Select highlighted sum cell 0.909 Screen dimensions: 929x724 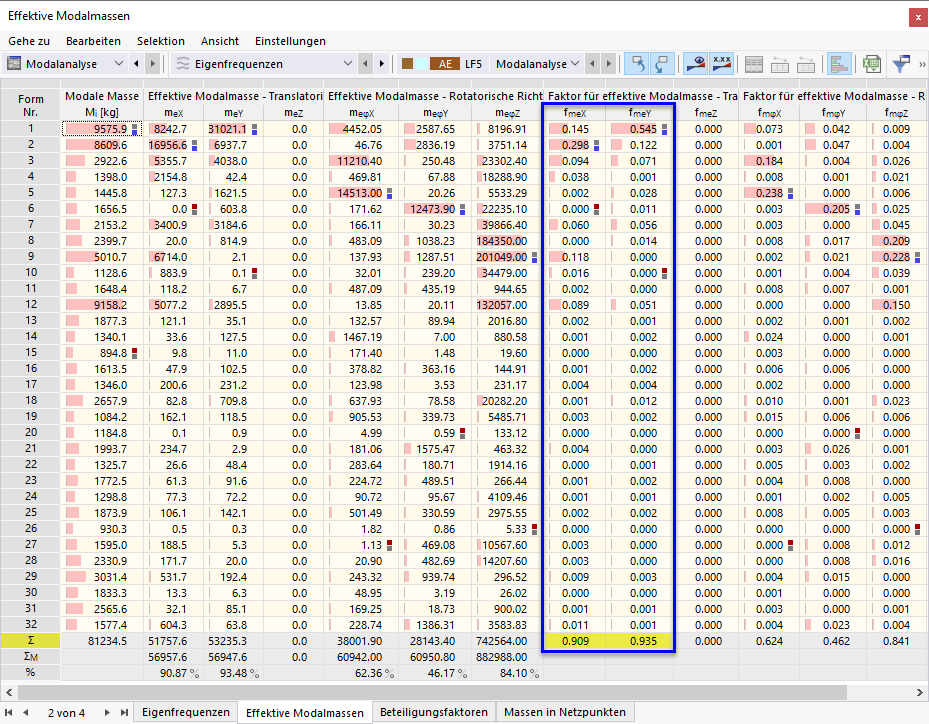pos(575,640)
